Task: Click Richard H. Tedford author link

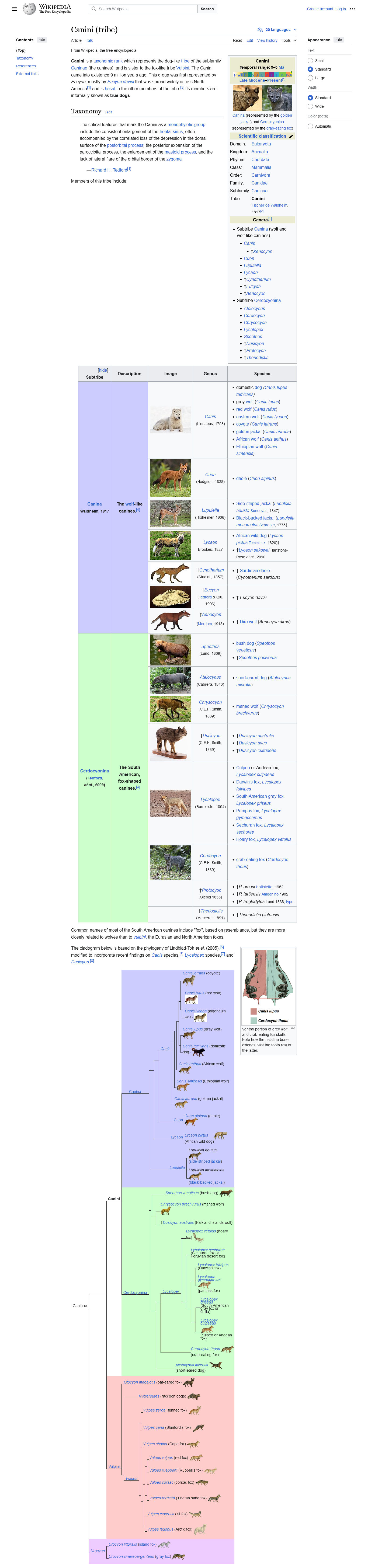Action: pyautogui.click(x=110, y=170)
